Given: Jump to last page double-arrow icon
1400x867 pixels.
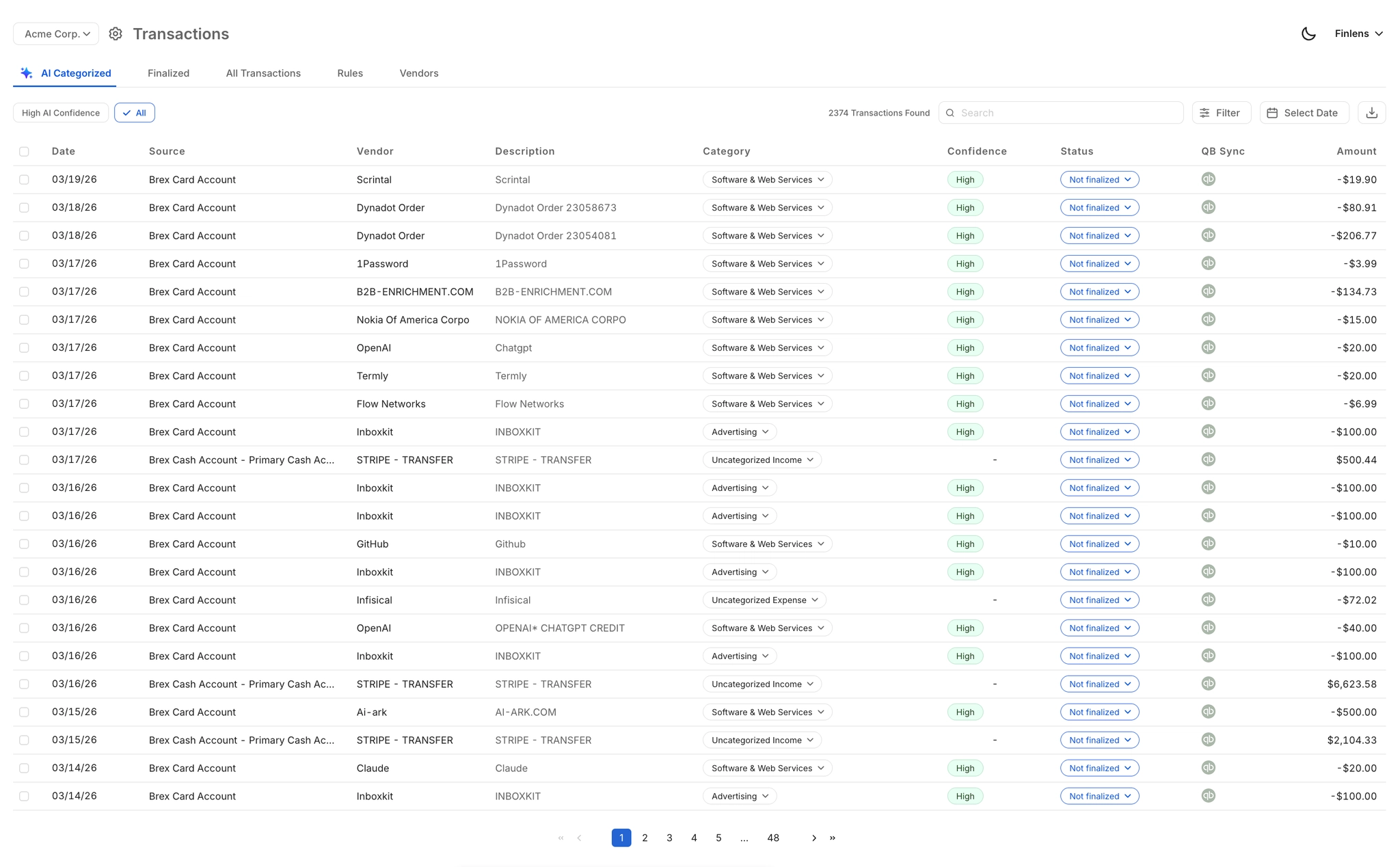Looking at the screenshot, I should pyautogui.click(x=833, y=838).
